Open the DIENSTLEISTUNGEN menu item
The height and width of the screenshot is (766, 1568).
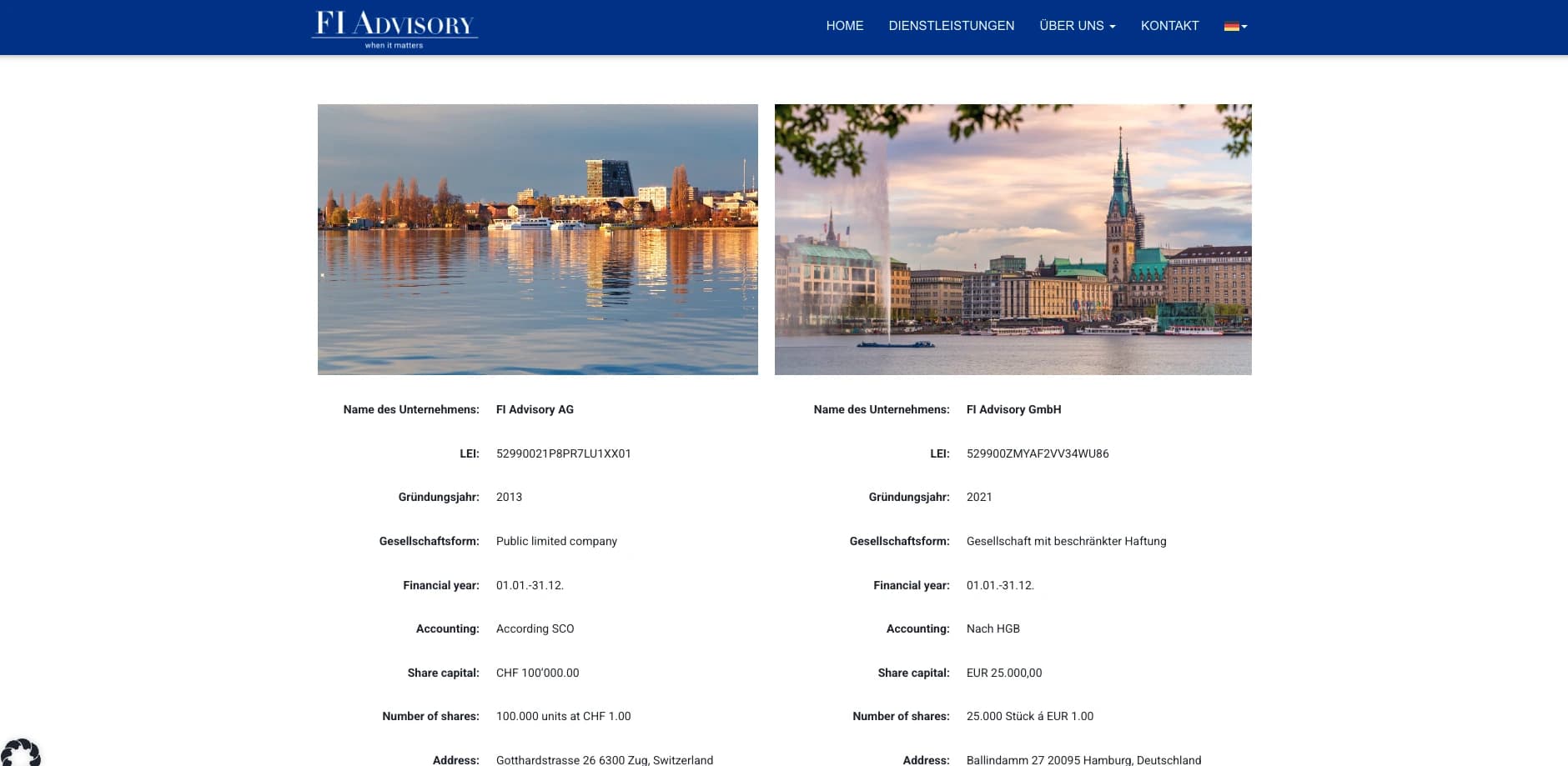pyautogui.click(x=951, y=26)
